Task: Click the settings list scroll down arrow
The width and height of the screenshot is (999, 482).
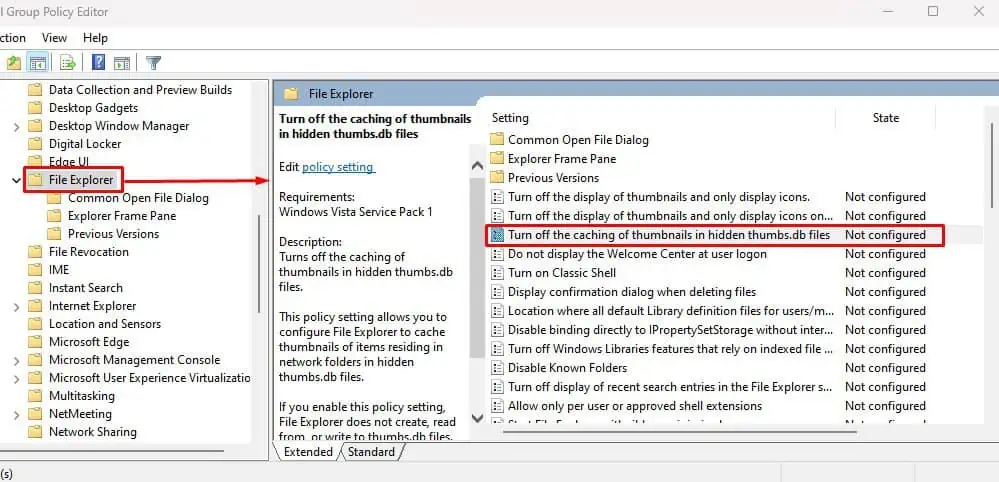Action: pyautogui.click(x=476, y=418)
